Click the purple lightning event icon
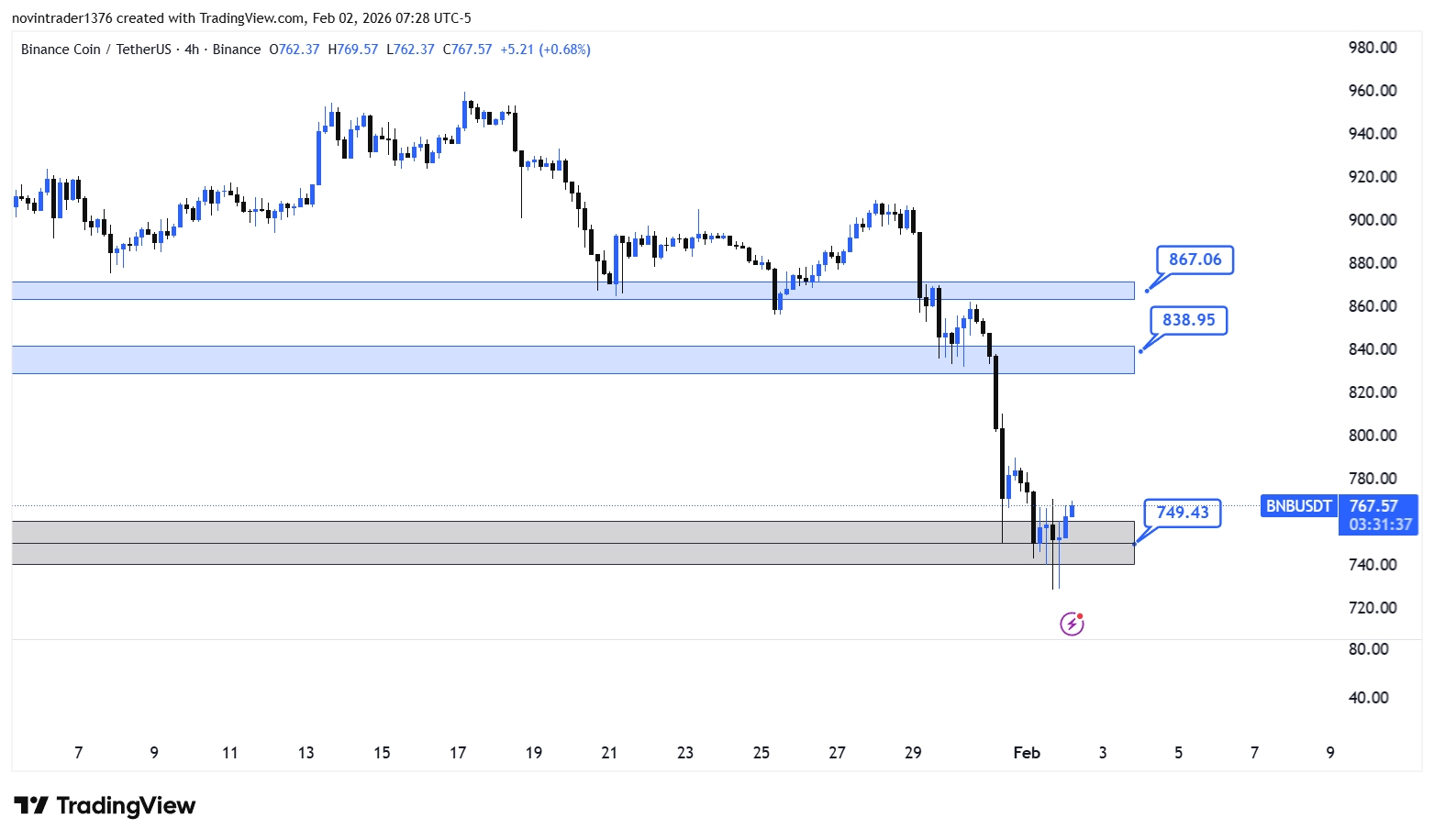The width and height of the screenshot is (1434, 840). (x=1072, y=624)
